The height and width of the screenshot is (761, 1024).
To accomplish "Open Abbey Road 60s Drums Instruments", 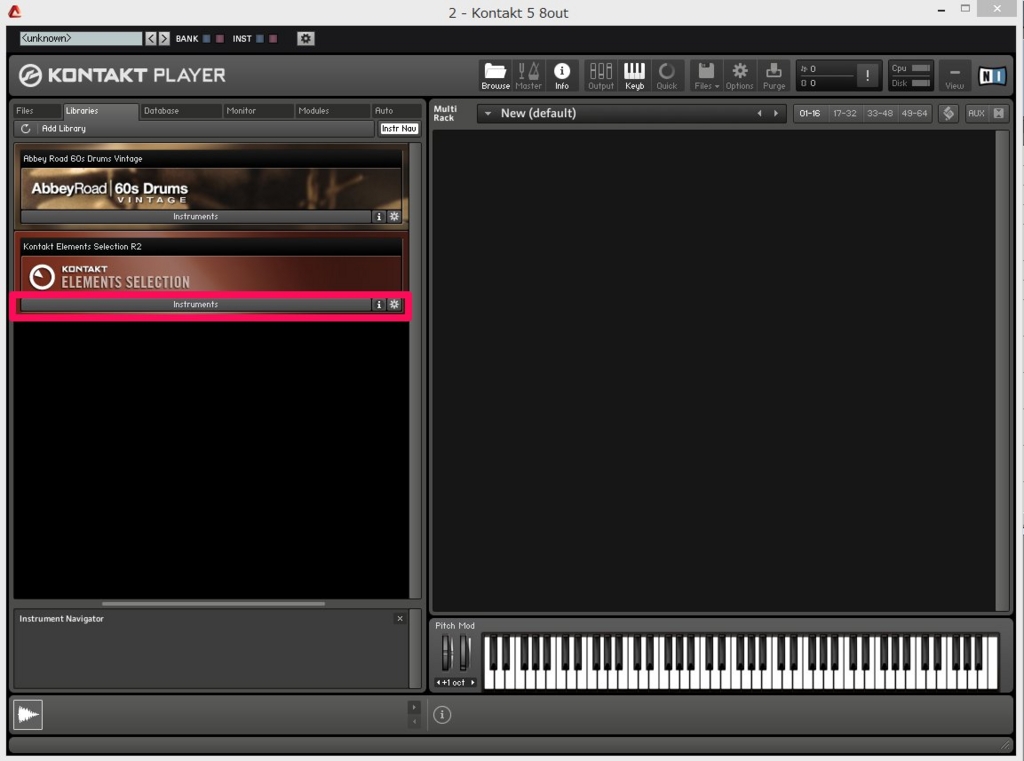I will click(x=195, y=216).
